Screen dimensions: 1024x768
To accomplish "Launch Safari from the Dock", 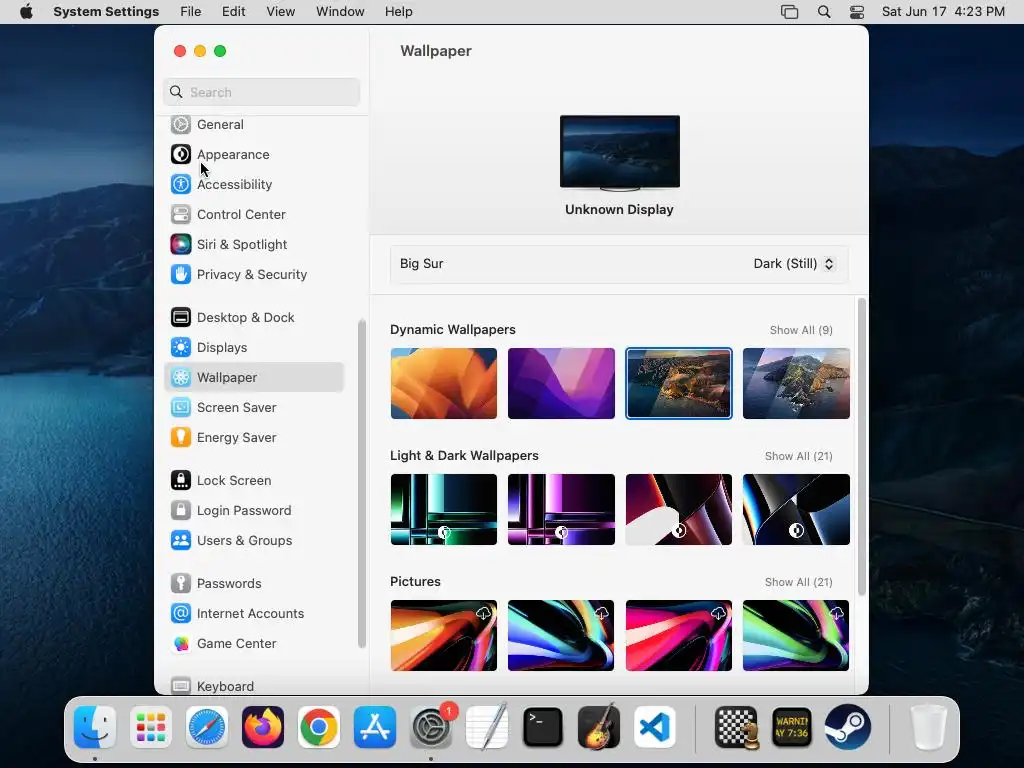I will point(207,727).
